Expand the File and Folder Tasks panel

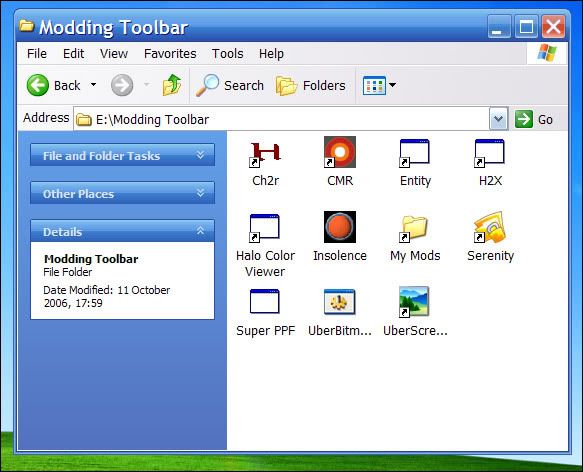(122, 155)
